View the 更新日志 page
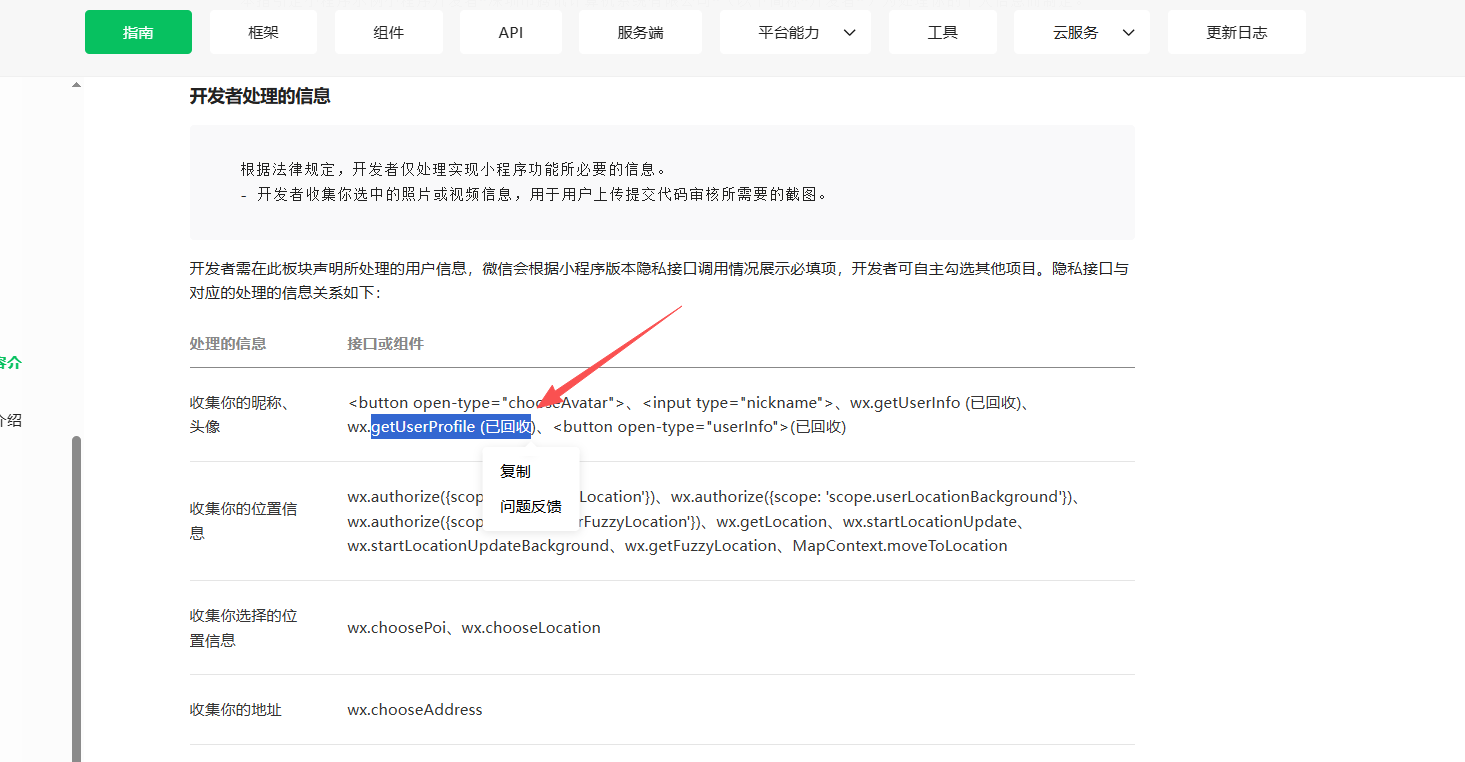The height and width of the screenshot is (762, 1465). click(x=1236, y=32)
